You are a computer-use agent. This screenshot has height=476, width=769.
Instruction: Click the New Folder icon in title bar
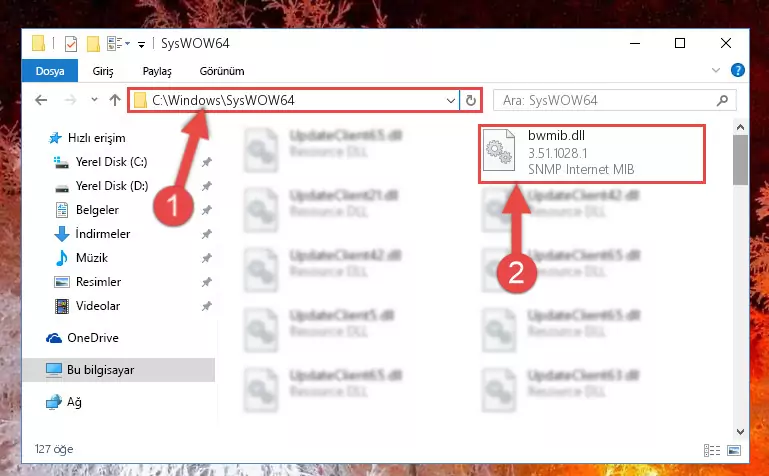click(x=93, y=44)
